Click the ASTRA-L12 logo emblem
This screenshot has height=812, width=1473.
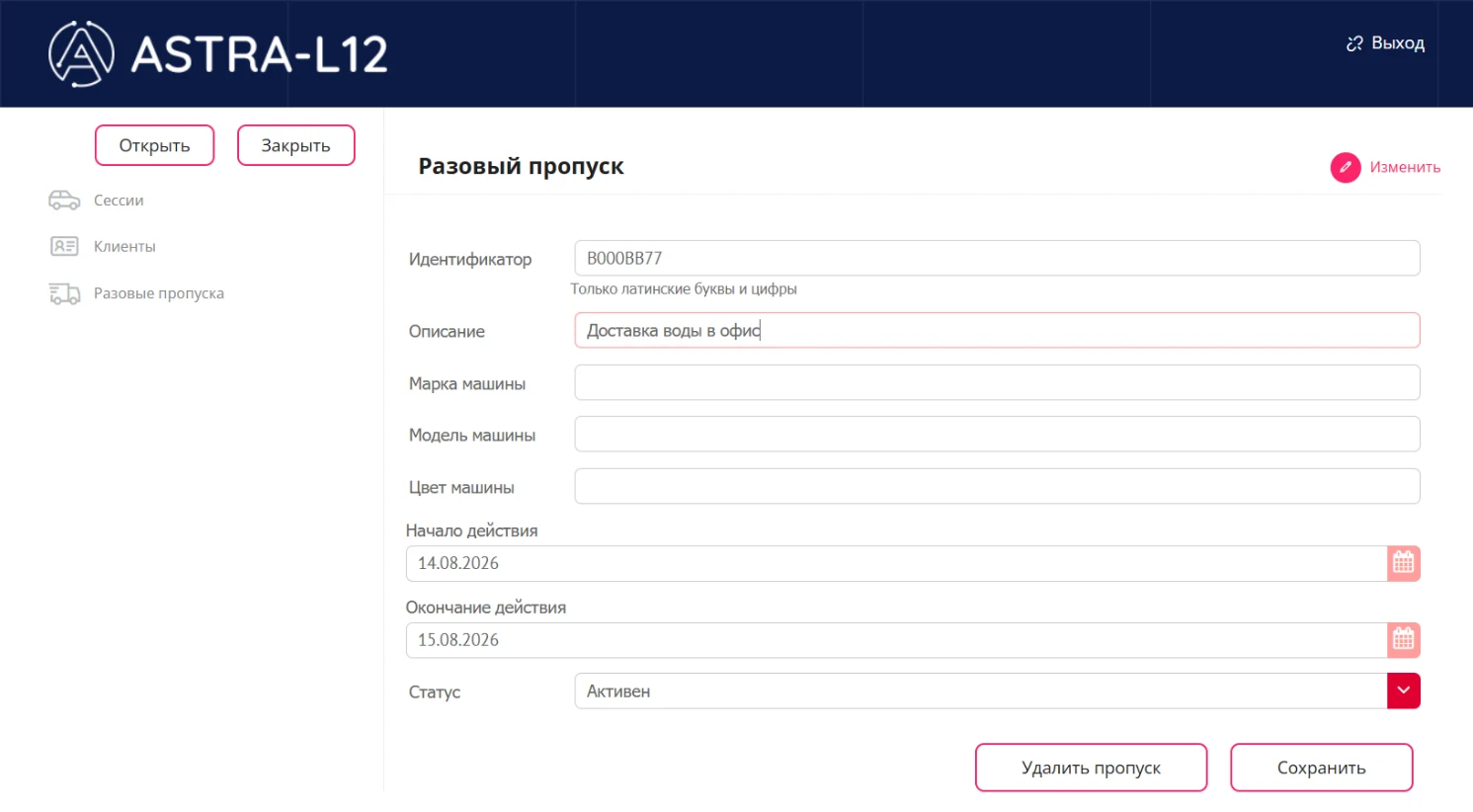(x=81, y=53)
